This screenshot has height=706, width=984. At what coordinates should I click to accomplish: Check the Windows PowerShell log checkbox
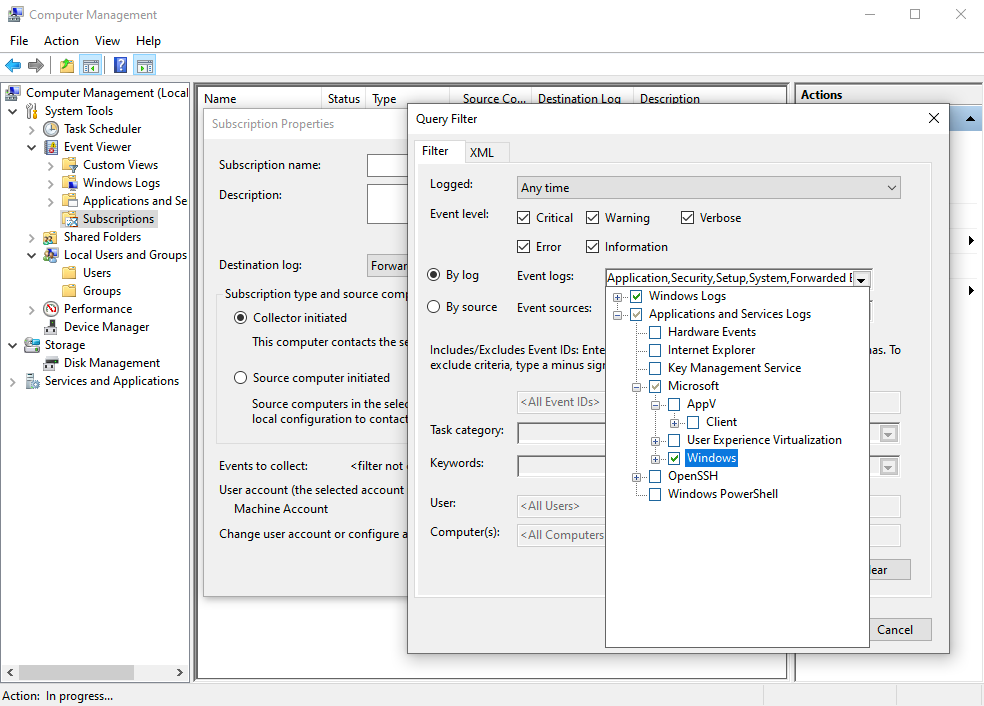coord(655,494)
